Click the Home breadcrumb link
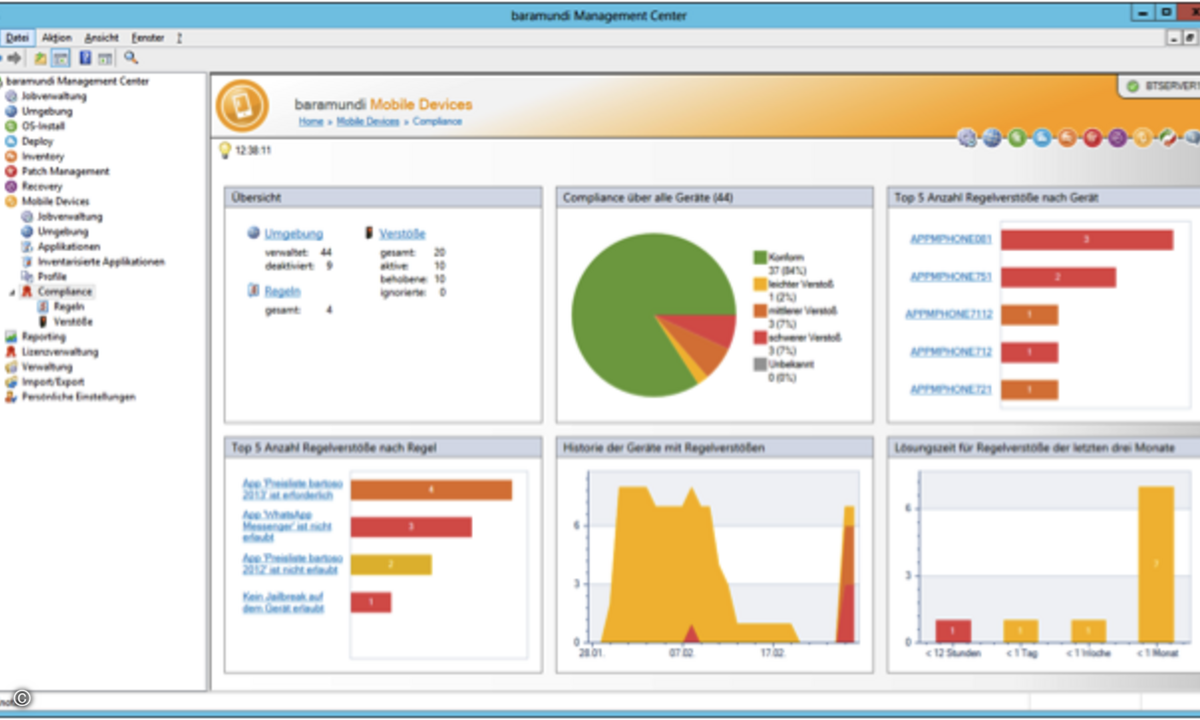 [x=310, y=121]
